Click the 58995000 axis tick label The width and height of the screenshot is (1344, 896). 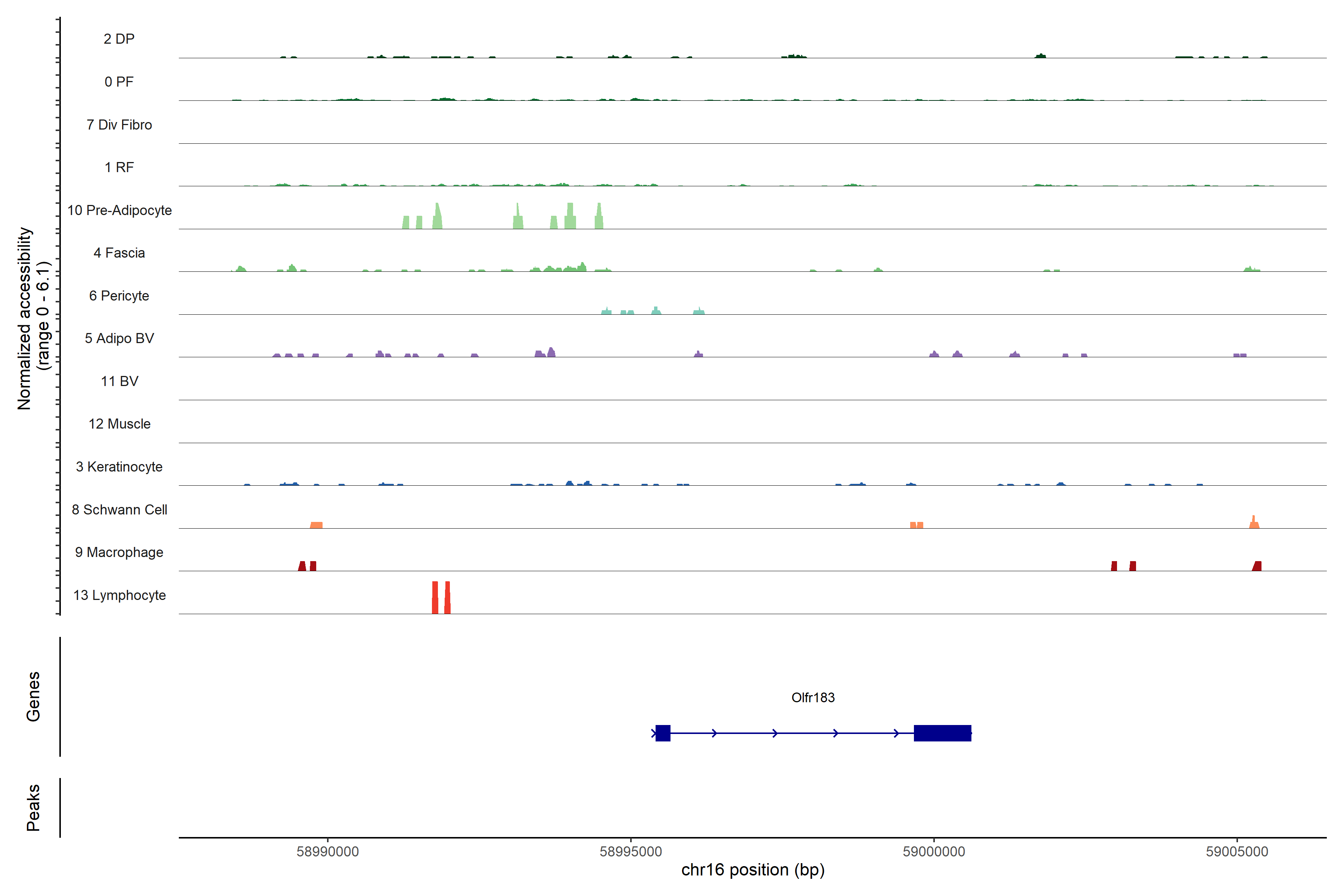[x=631, y=852]
